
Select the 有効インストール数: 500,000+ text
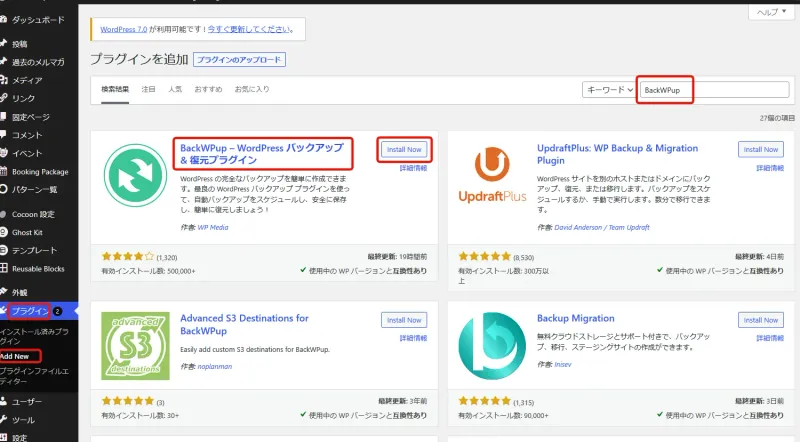pyautogui.click(x=148, y=272)
